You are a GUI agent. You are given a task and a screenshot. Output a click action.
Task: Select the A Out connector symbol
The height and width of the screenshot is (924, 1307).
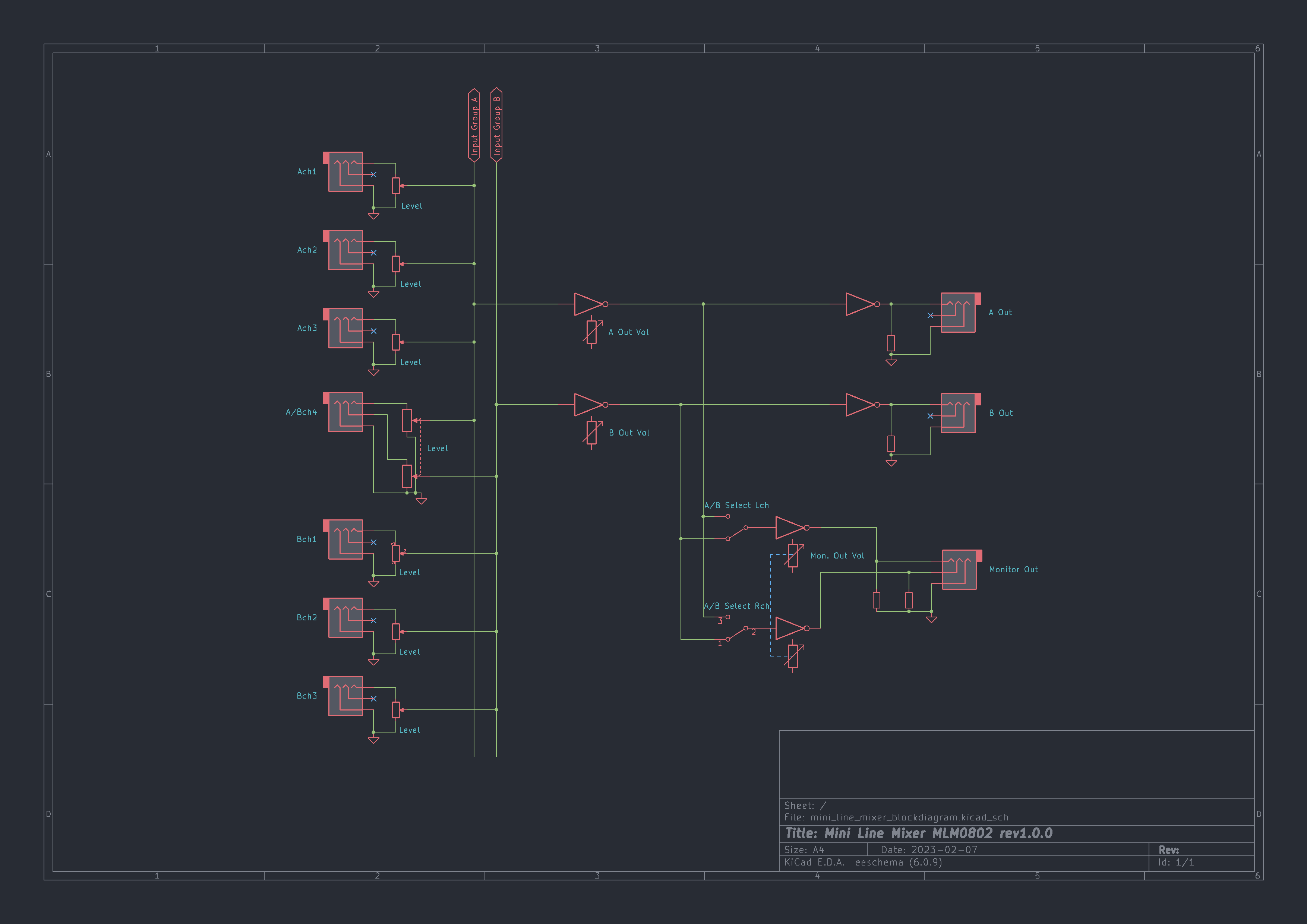pos(958,312)
